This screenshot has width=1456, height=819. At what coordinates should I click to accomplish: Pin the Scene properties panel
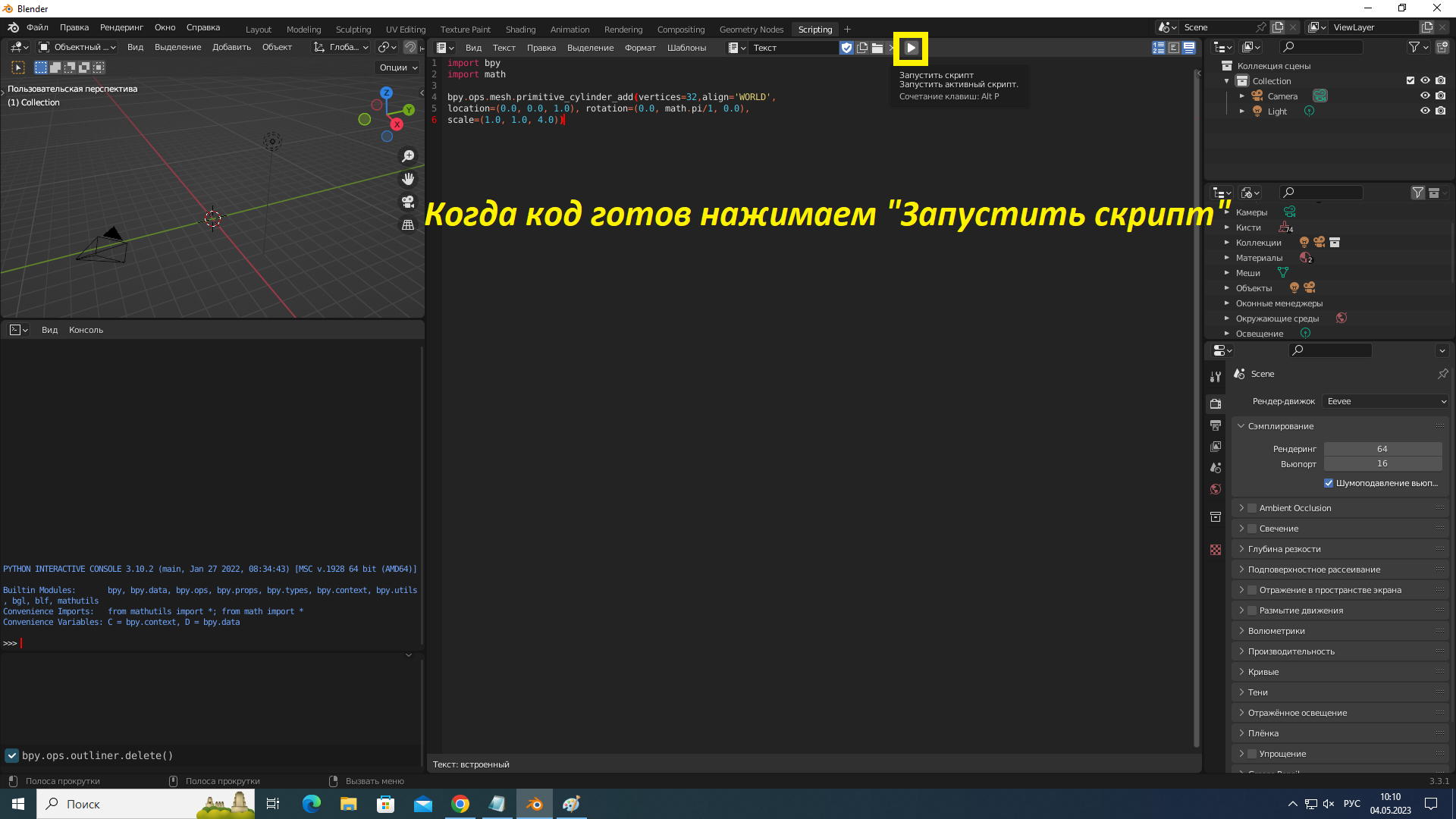[x=1442, y=374]
